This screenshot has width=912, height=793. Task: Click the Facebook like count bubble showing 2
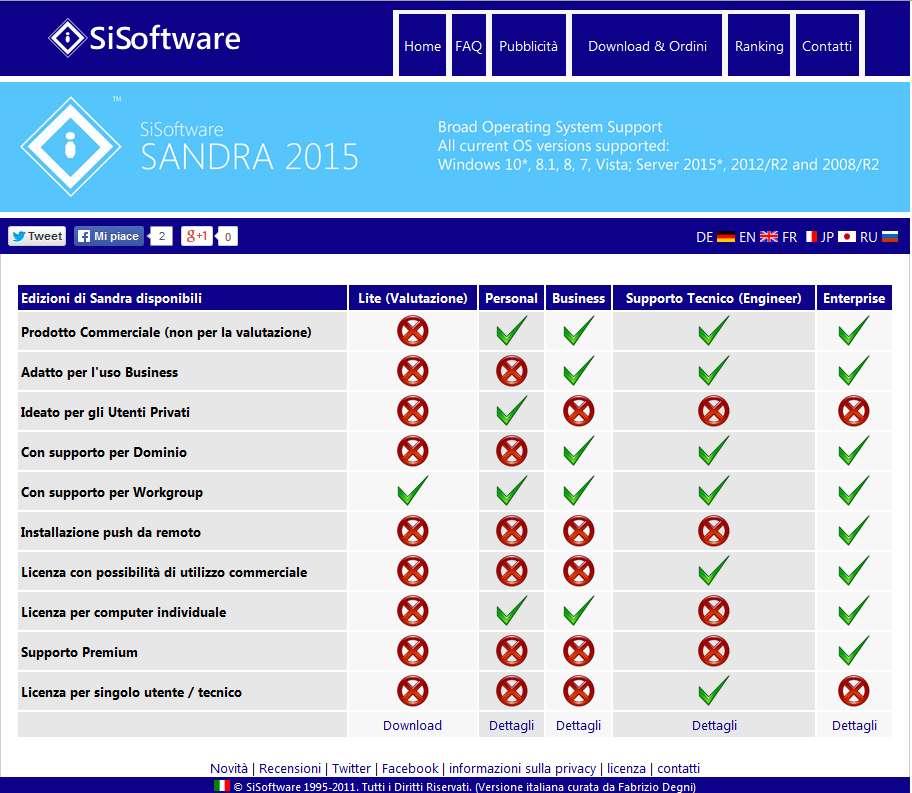161,236
